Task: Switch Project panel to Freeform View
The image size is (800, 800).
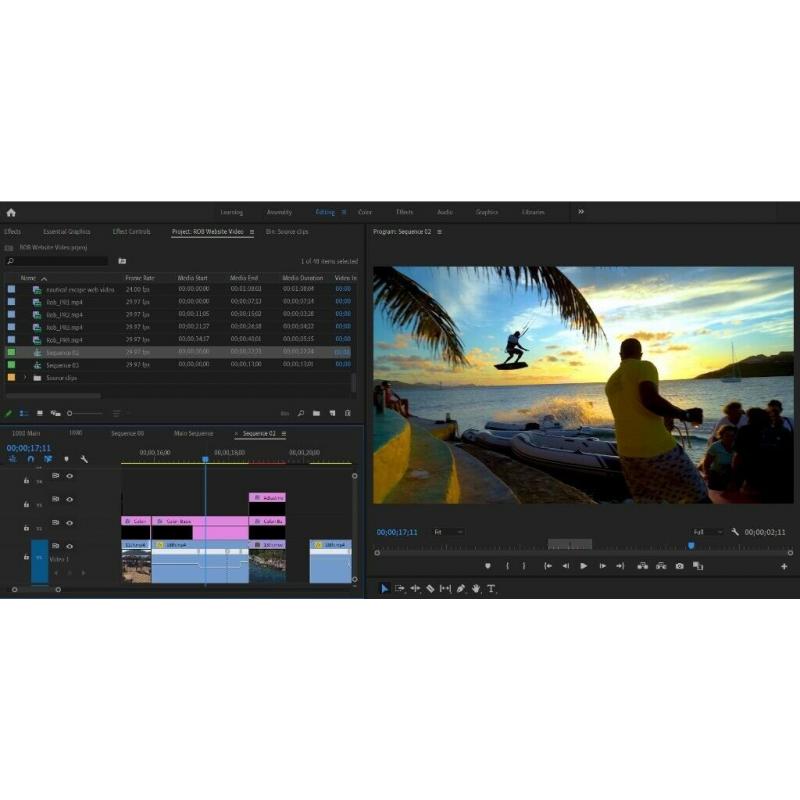Action: [56, 413]
